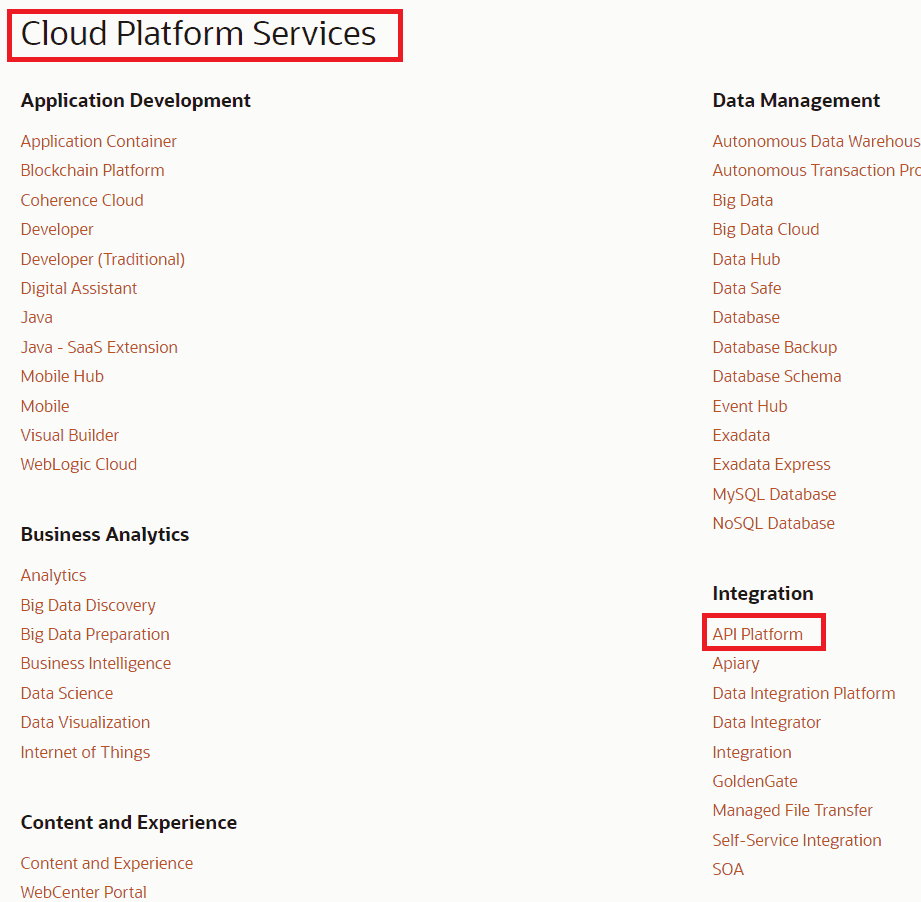Select the Mobile Hub link
The width and height of the screenshot is (921, 902).
point(61,376)
